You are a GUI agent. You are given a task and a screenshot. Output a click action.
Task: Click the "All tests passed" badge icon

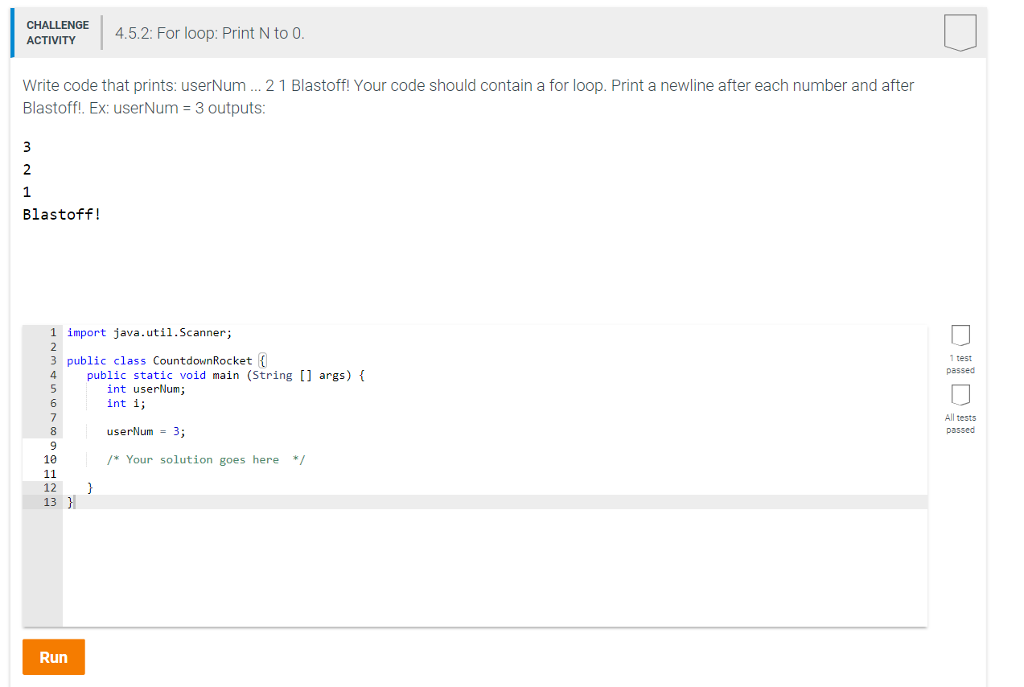pyautogui.click(x=960, y=396)
